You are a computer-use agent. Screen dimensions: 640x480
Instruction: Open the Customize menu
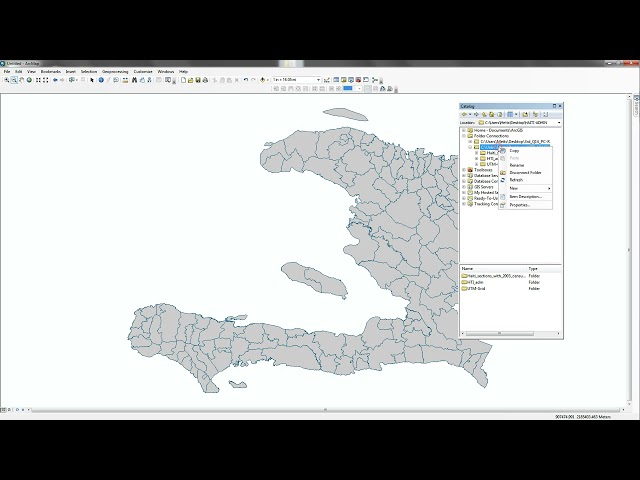pos(143,71)
